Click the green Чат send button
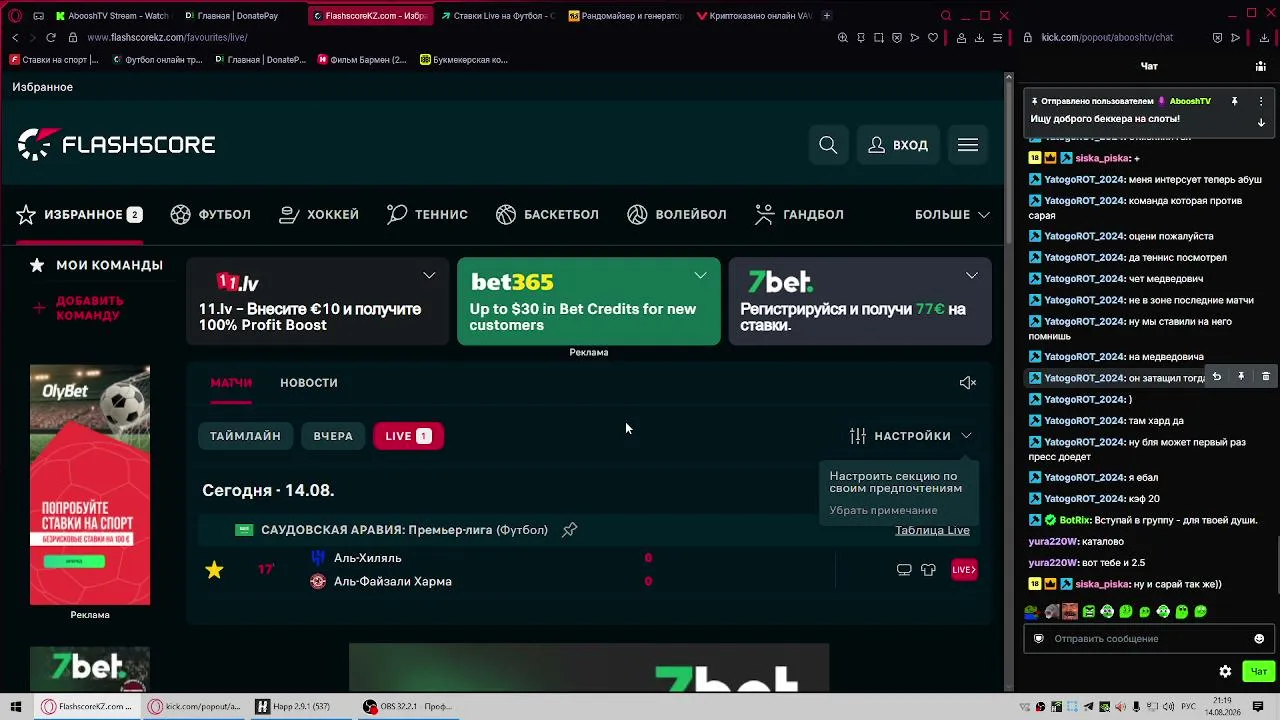The height and width of the screenshot is (720, 1280). (x=1258, y=672)
